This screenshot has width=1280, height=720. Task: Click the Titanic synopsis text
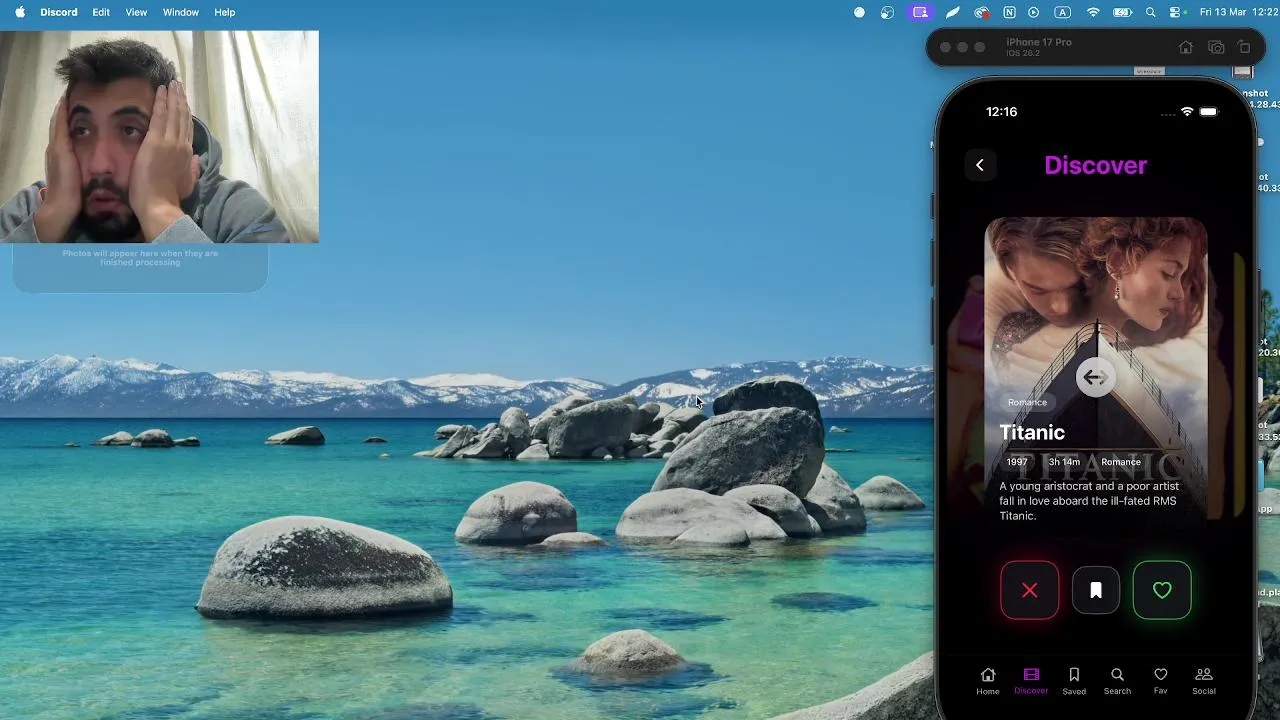point(1089,501)
